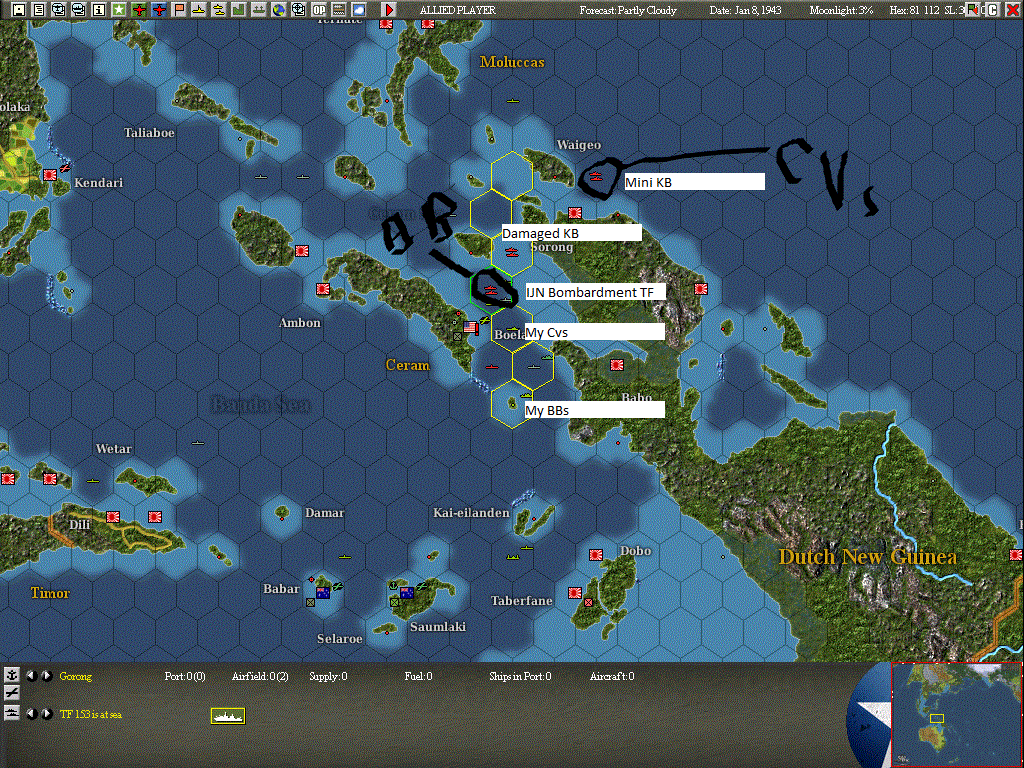Select the Japanese flag base at Kendari
Screen dimensions: 1024x768
(x=50, y=175)
